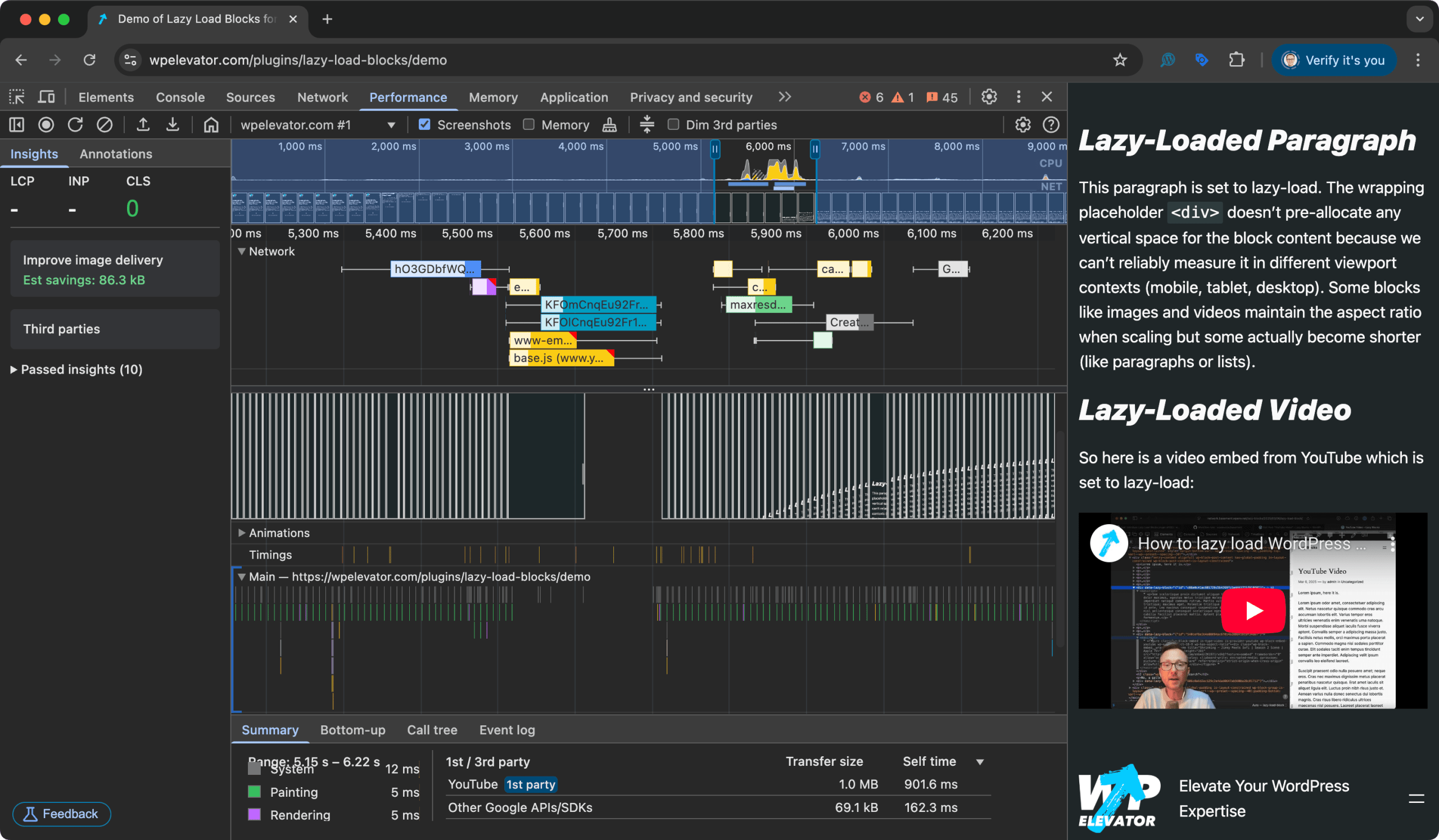Click the WP Elevator logo
The height and width of the screenshot is (840, 1439).
tap(1119, 798)
